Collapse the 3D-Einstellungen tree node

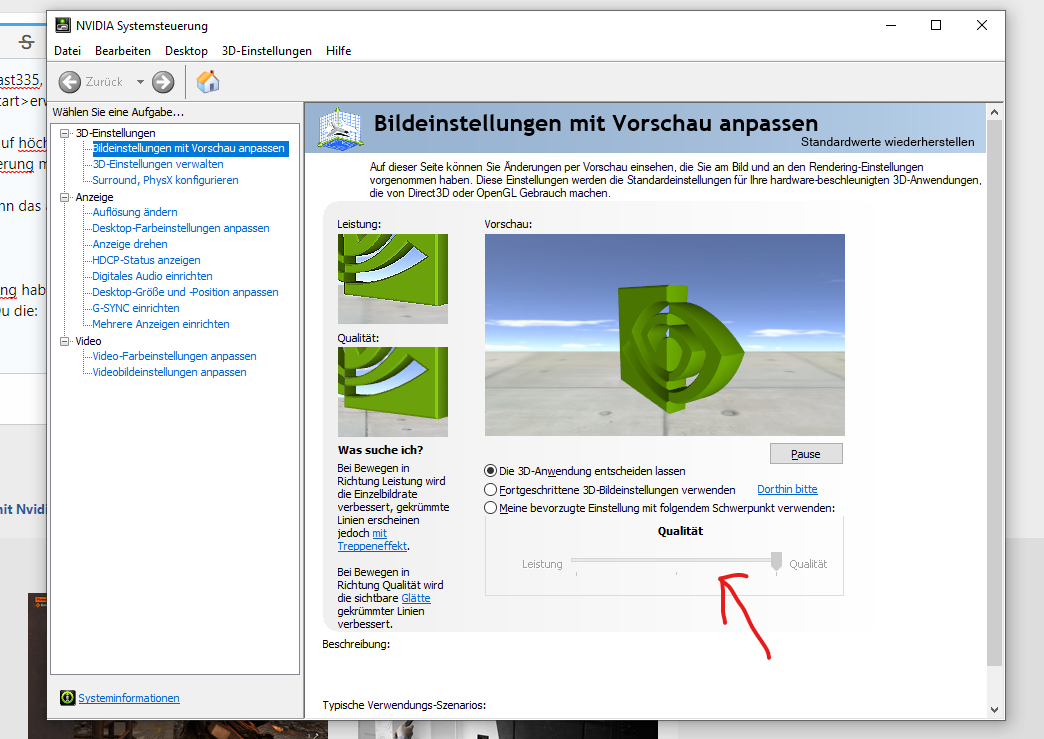click(x=65, y=133)
